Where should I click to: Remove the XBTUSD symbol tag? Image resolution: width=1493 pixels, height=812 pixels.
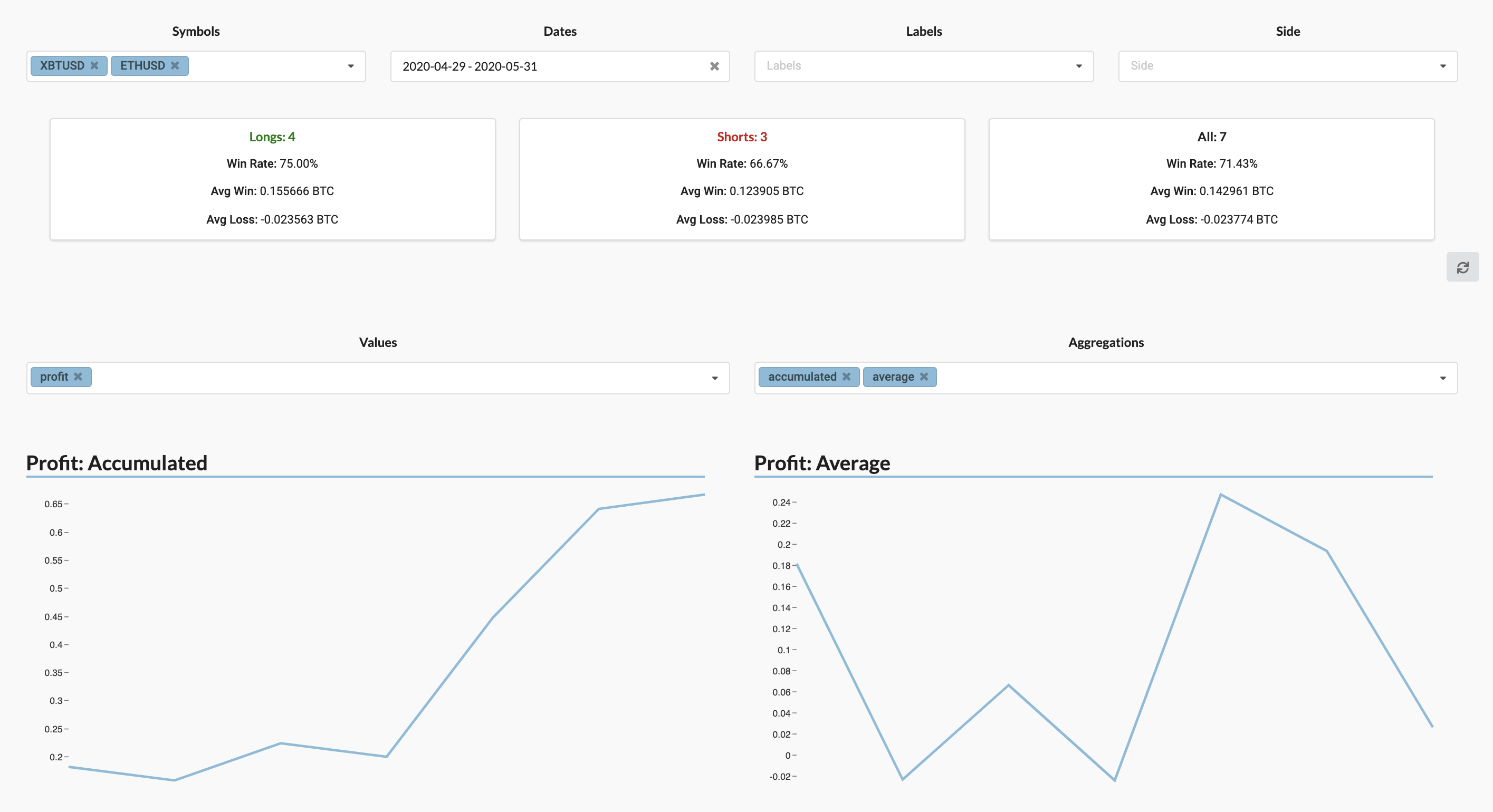pyautogui.click(x=94, y=65)
